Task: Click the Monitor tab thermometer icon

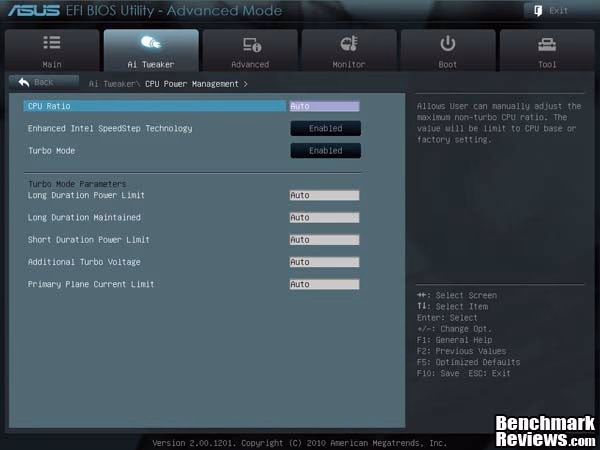Action: click(349, 43)
